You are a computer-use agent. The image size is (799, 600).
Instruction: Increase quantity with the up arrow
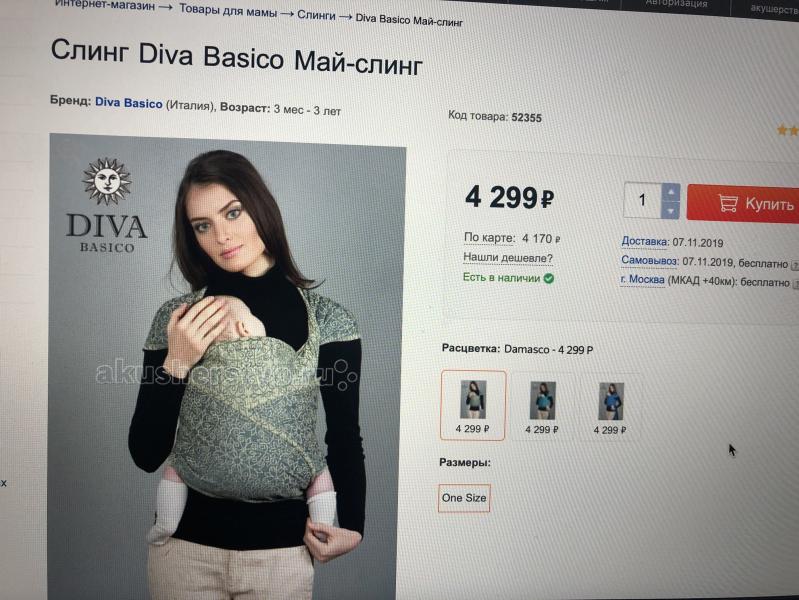point(671,192)
